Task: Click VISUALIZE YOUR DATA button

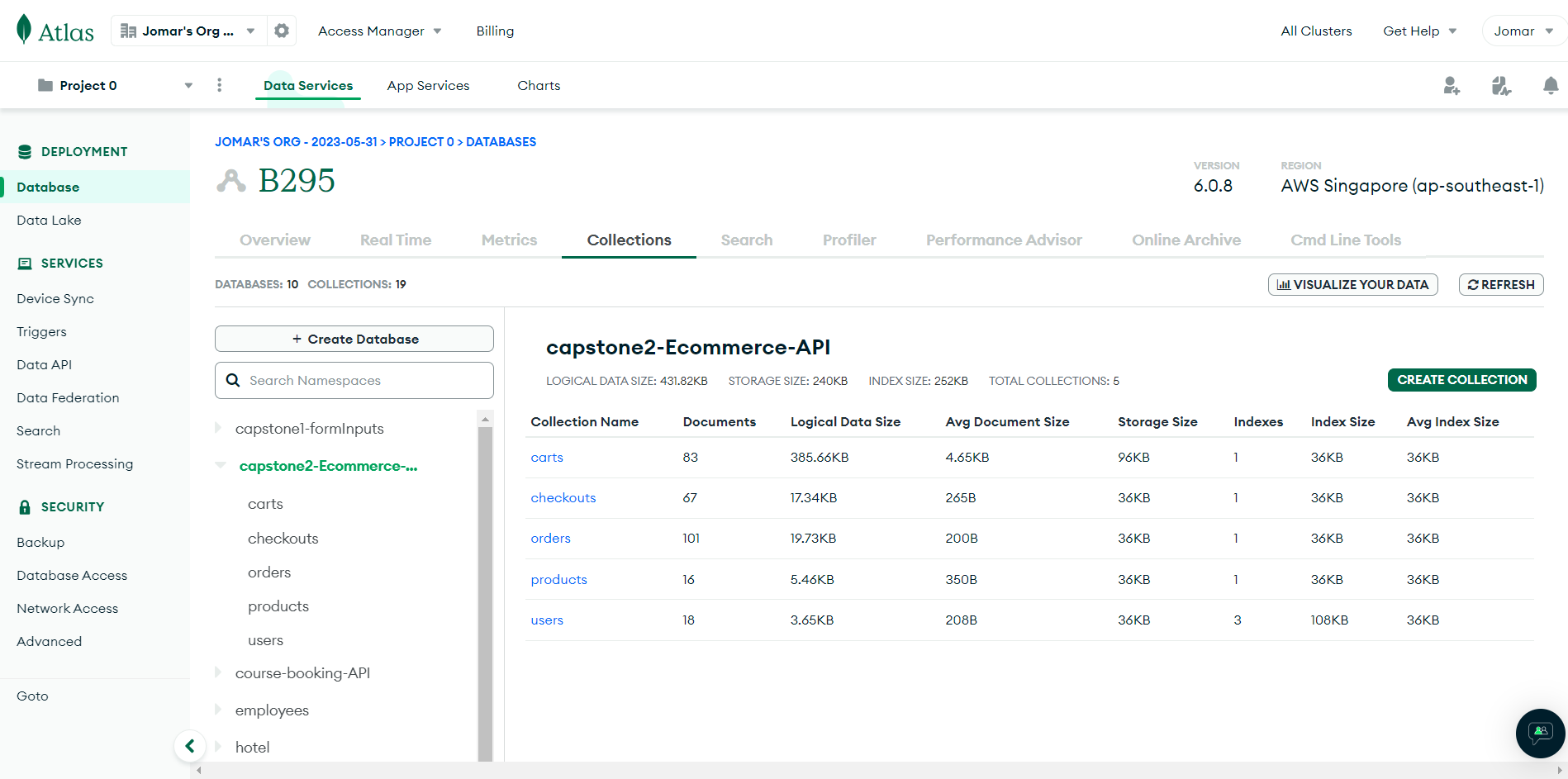Action: point(1353,284)
